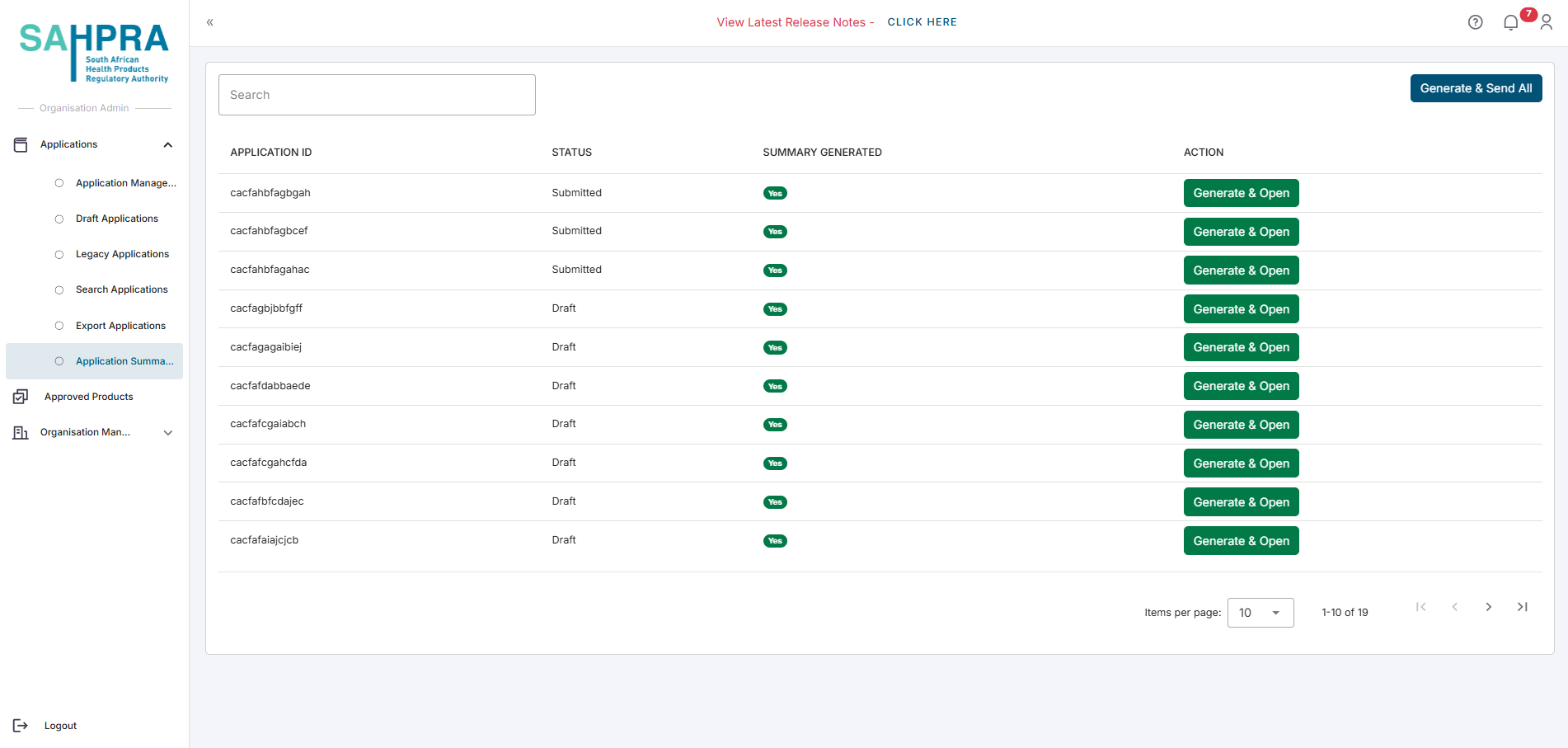Open Search Applications menu item
This screenshot has height=748, width=1568.
pyautogui.click(x=121, y=289)
